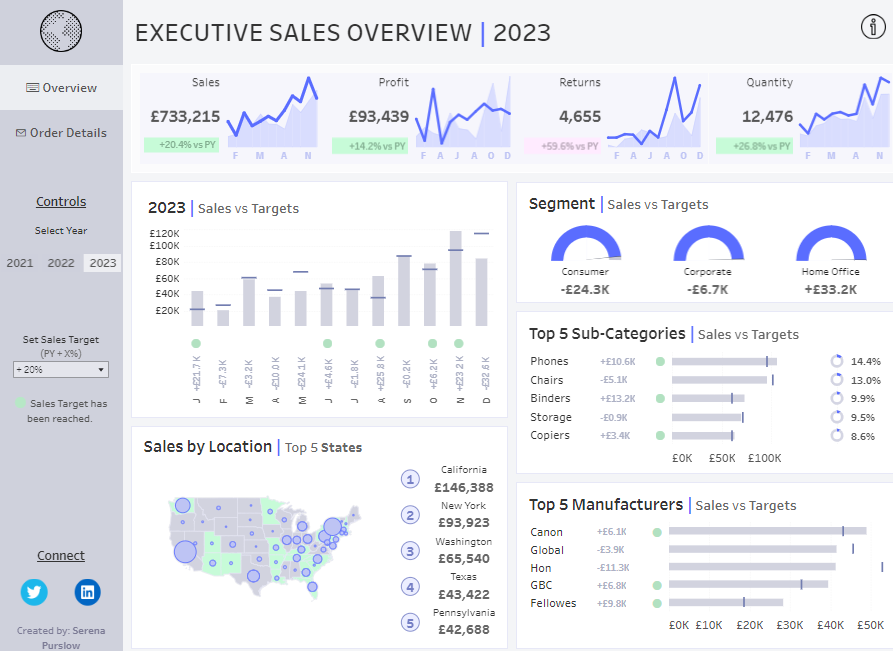The image size is (893, 651).
Task: Click Storage 9.5% donut indicator
Action: click(837, 417)
